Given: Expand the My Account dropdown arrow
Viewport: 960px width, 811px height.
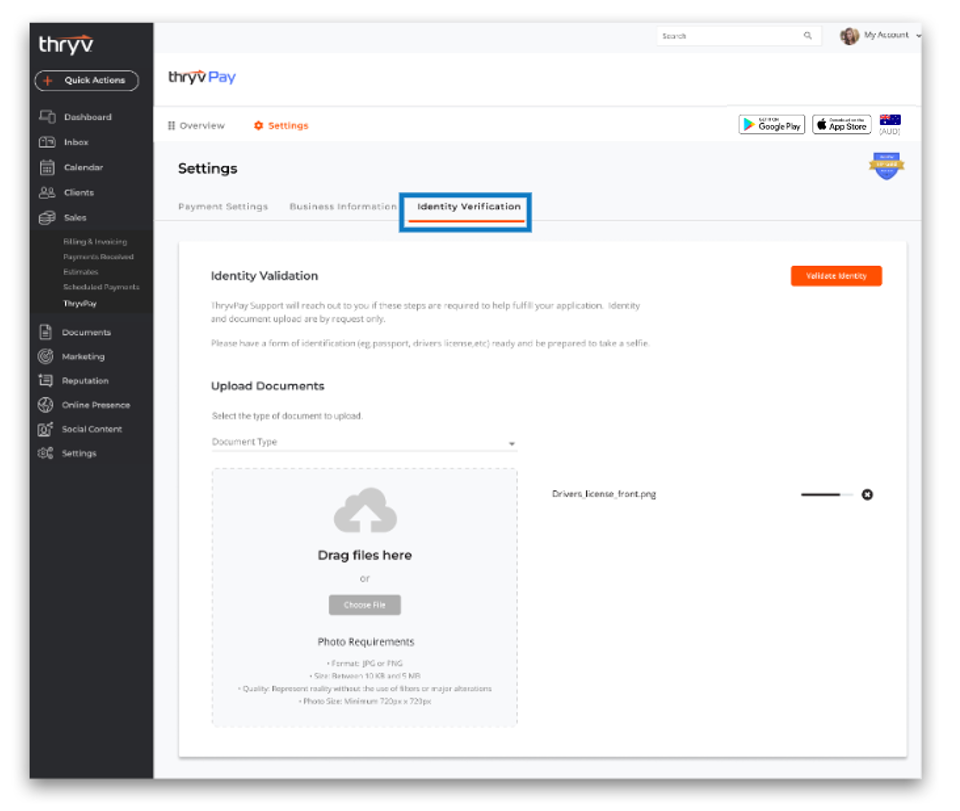Looking at the screenshot, I should coord(918,36).
